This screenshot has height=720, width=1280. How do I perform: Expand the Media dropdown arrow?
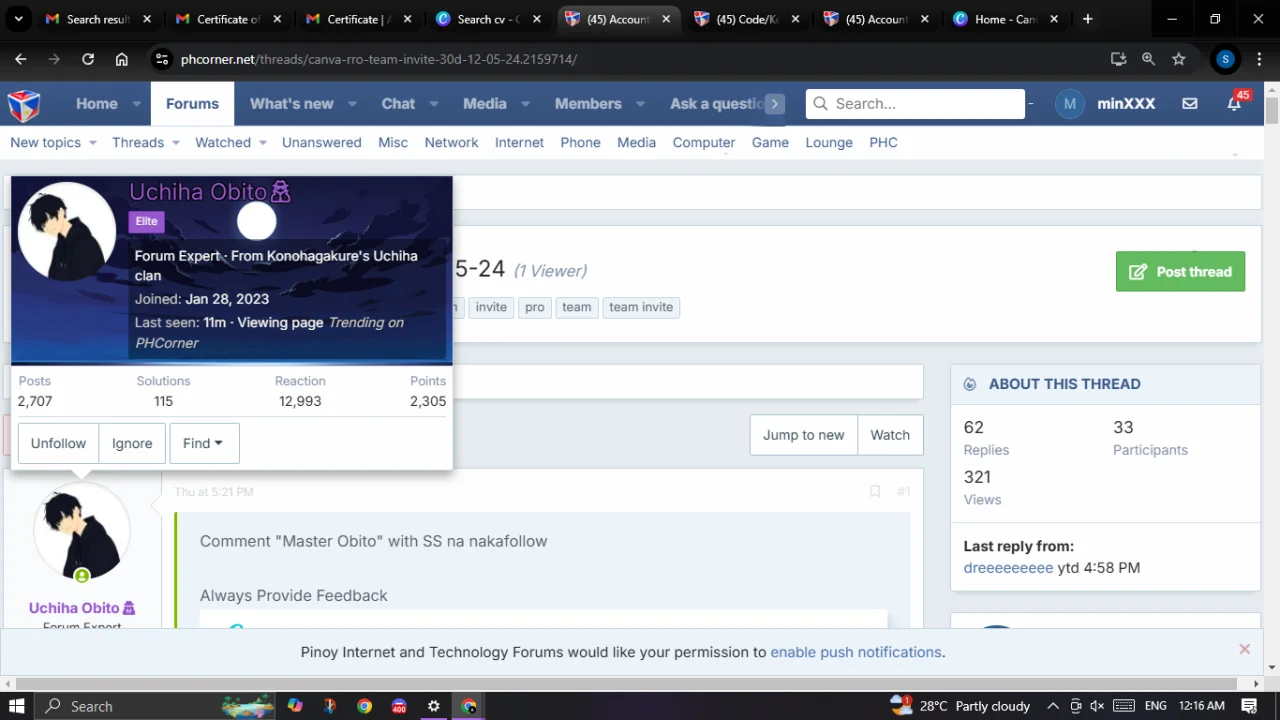click(525, 104)
